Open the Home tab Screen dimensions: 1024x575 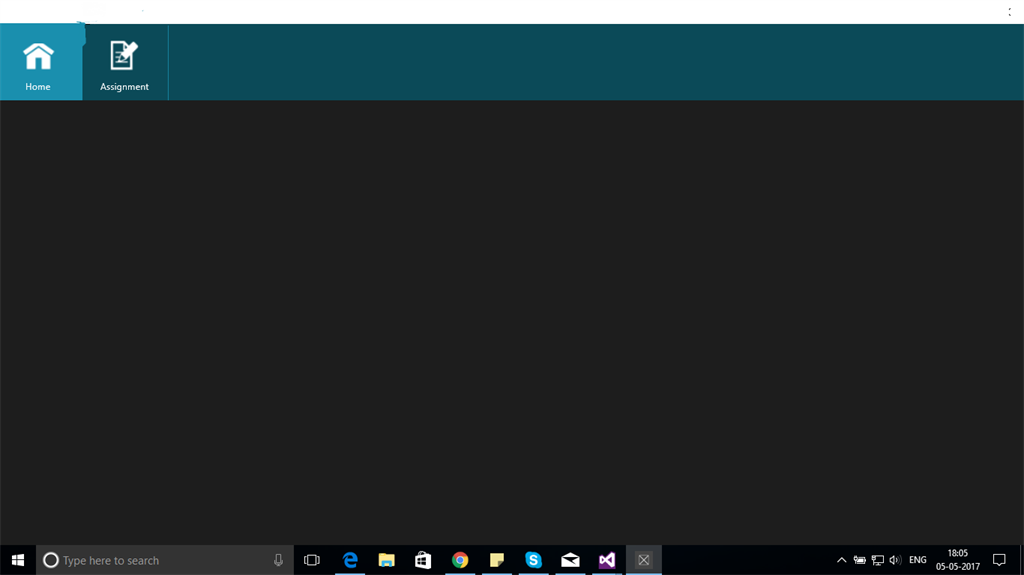point(41,62)
